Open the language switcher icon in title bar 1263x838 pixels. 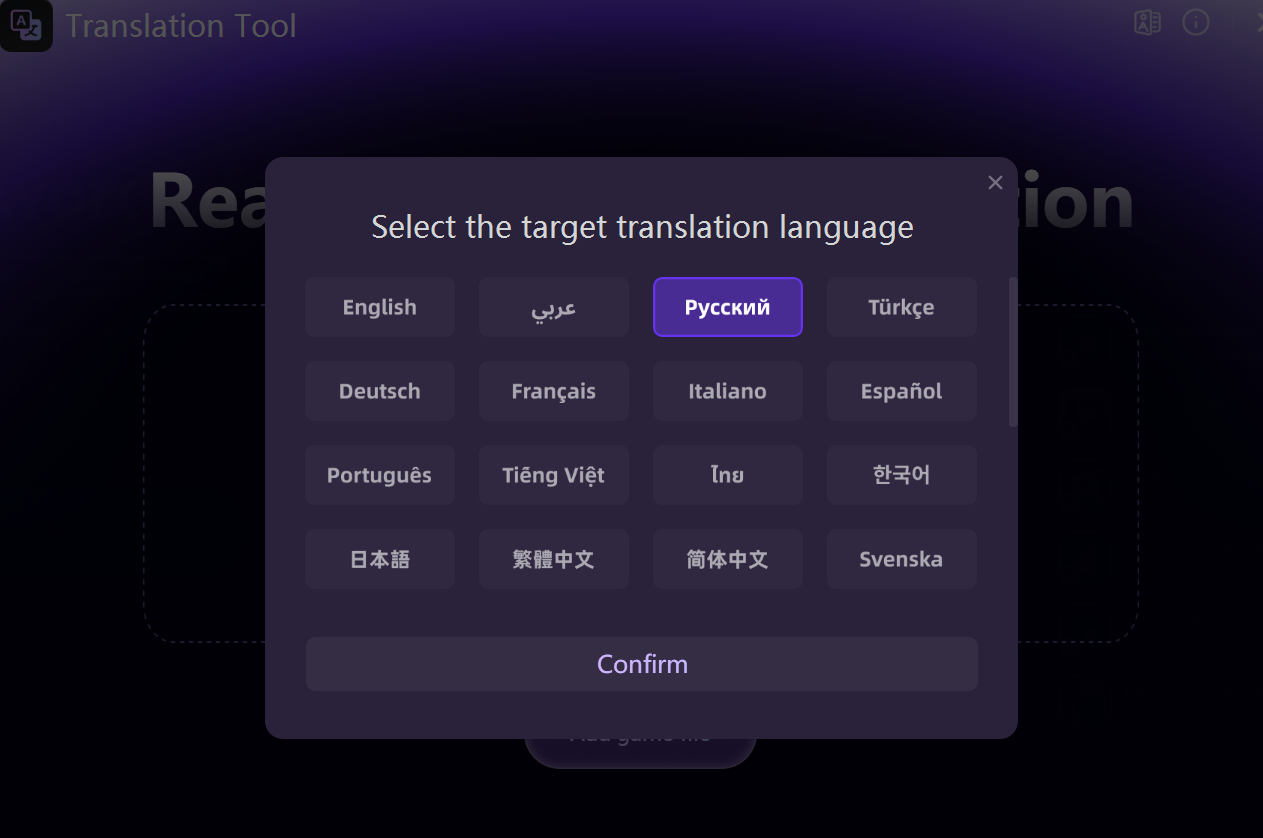point(1147,23)
